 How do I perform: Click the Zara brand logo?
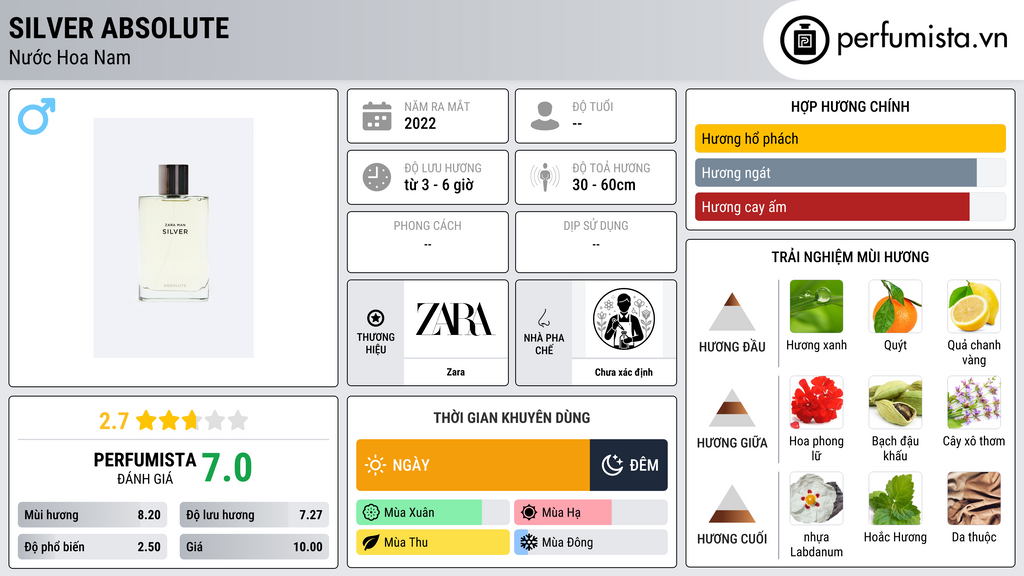[455, 319]
